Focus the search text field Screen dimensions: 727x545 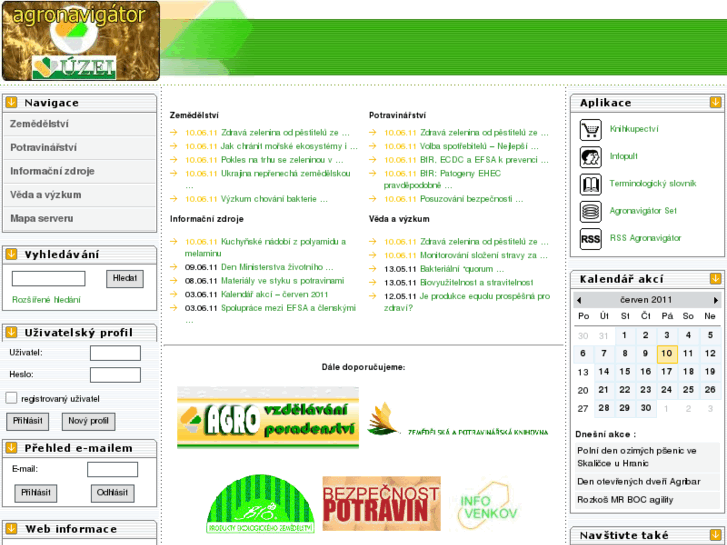[x=49, y=279]
